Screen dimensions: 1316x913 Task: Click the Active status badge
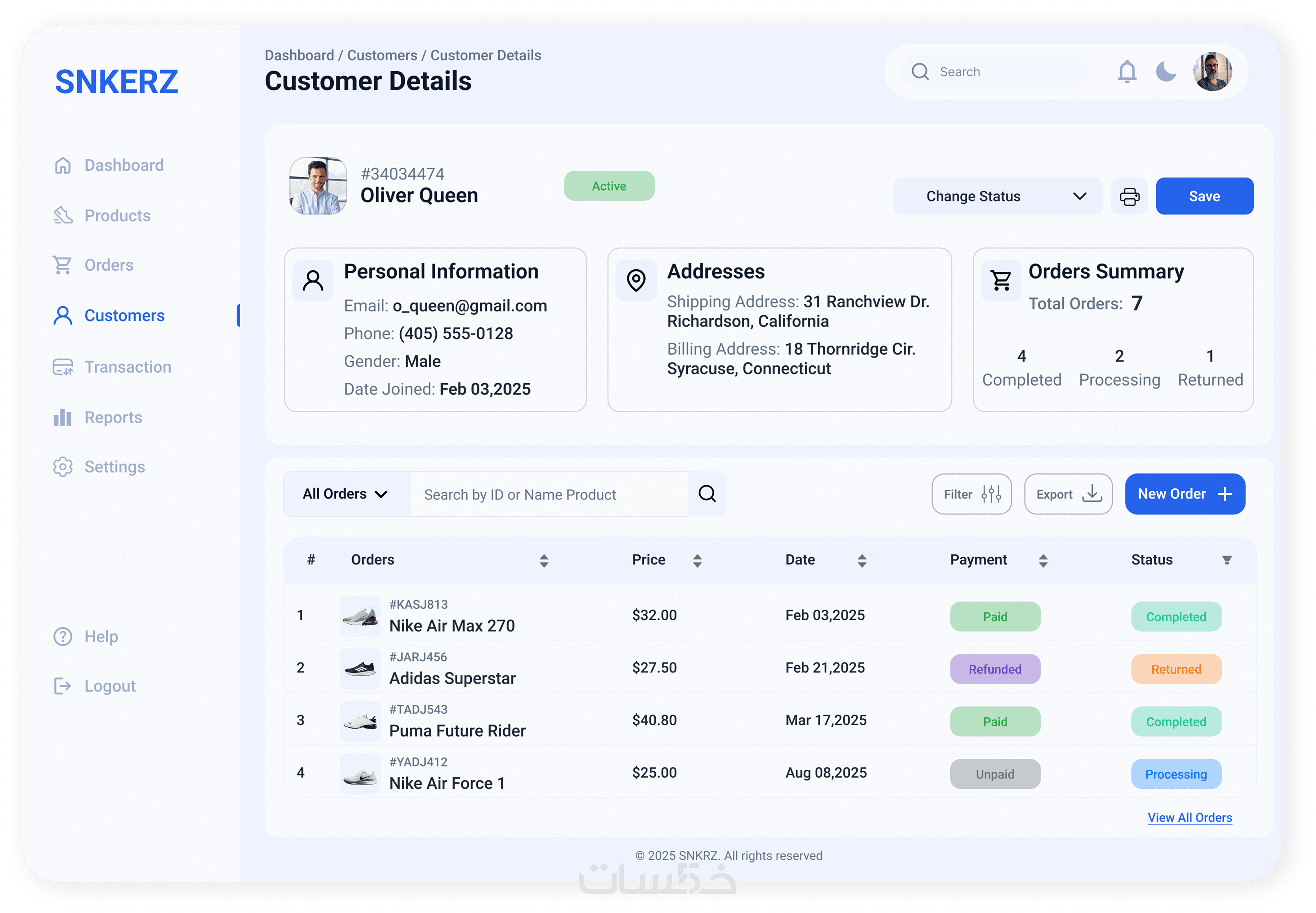pyautogui.click(x=609, y=186)
